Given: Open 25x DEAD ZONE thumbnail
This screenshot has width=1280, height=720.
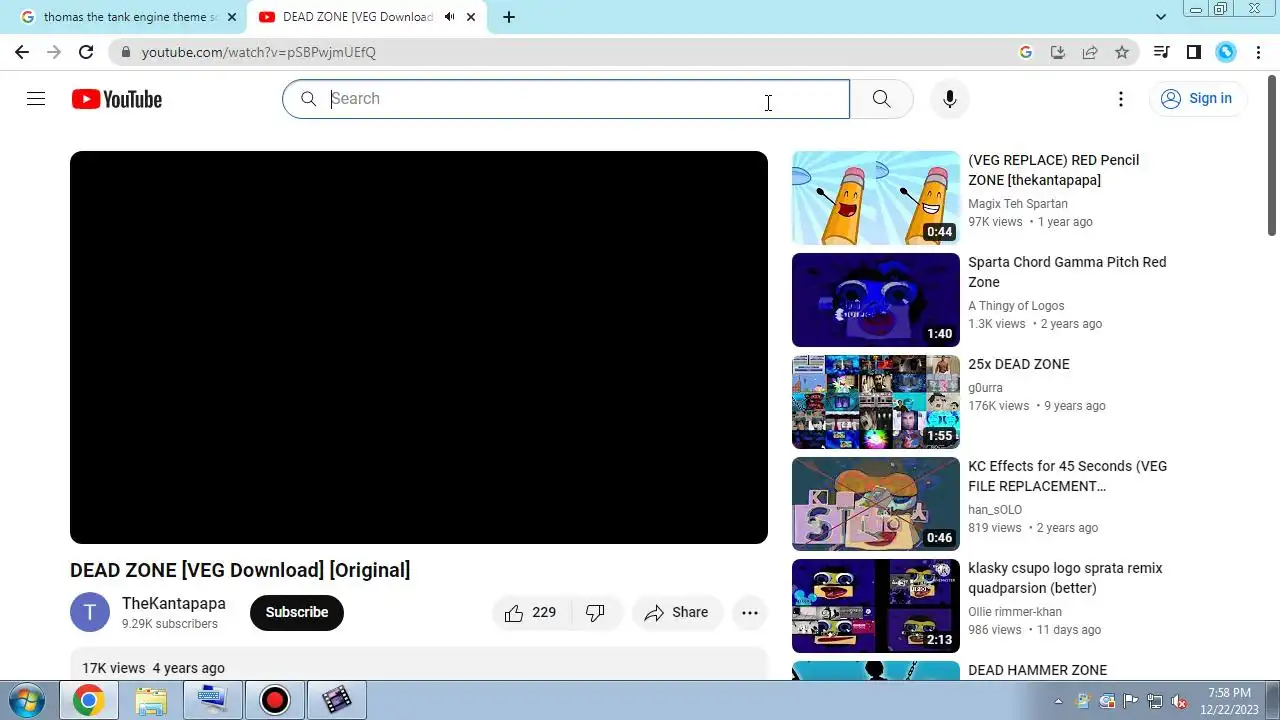Looking at the screenshot, I should 876,402.
